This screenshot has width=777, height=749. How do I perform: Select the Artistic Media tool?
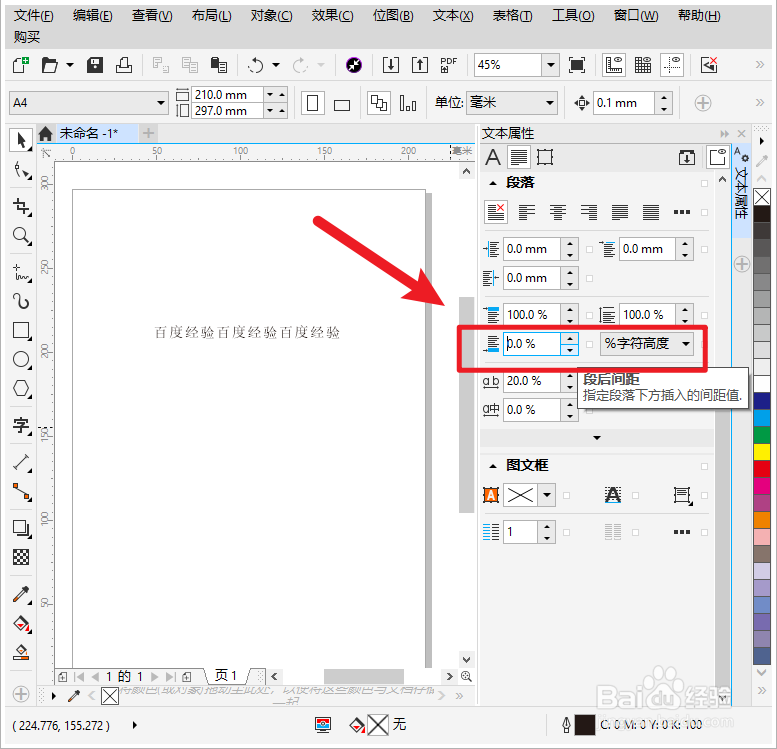coord(21,301)
